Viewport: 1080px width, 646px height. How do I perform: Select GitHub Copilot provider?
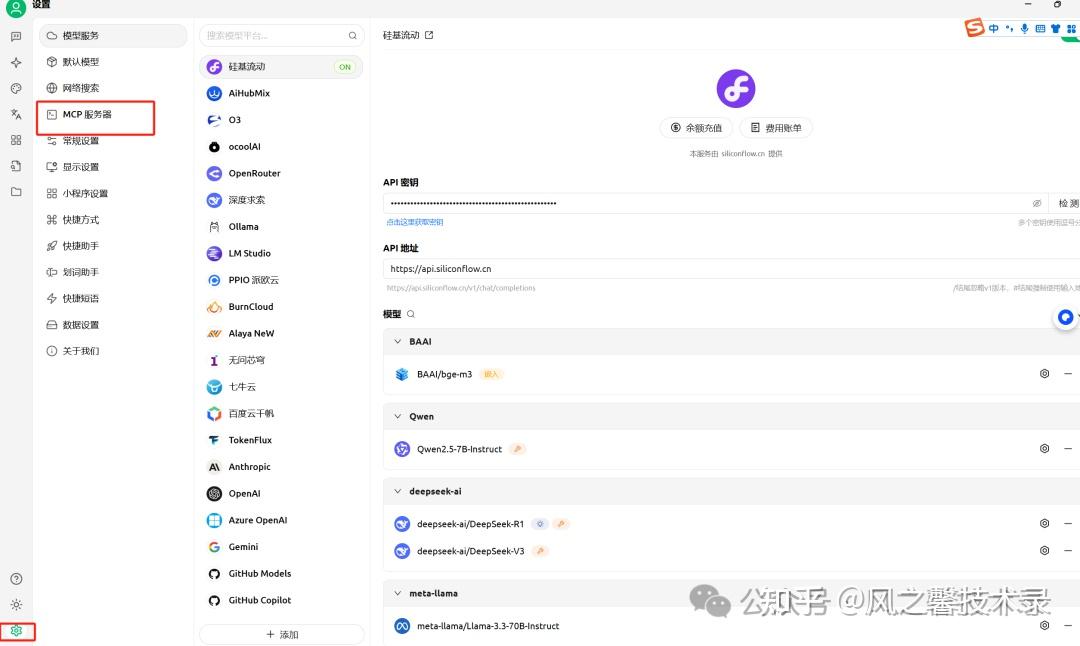pyautogui.click(x=281, y=601)
